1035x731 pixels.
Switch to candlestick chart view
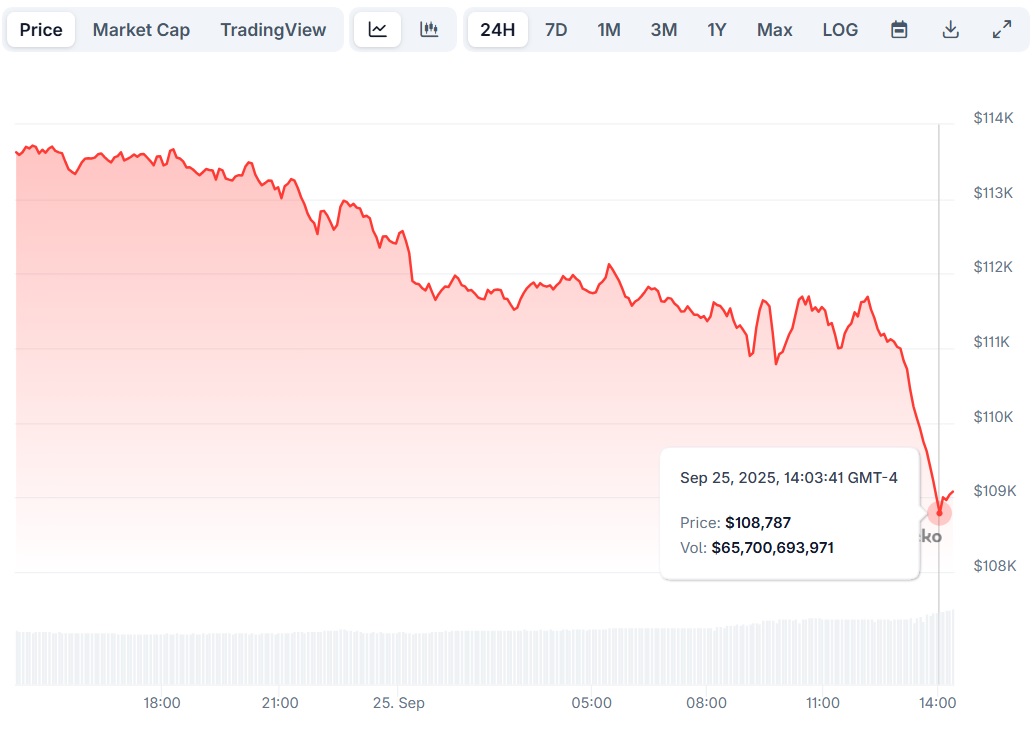[x=429, y=30]
